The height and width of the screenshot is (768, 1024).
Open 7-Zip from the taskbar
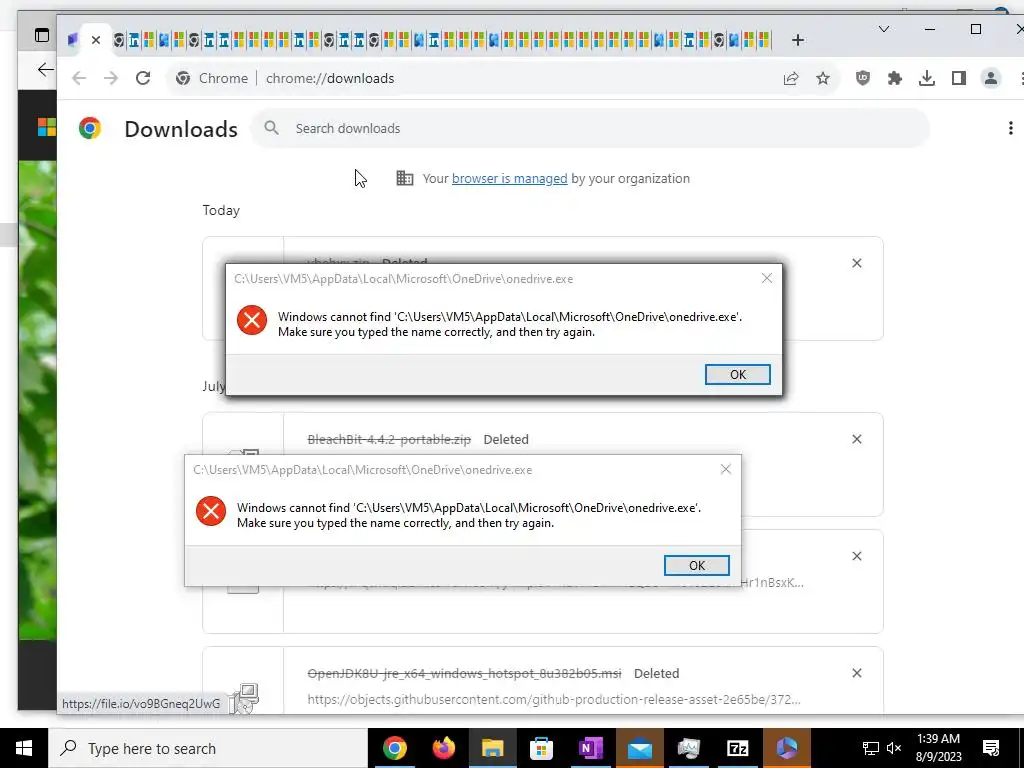coord(737,748)
